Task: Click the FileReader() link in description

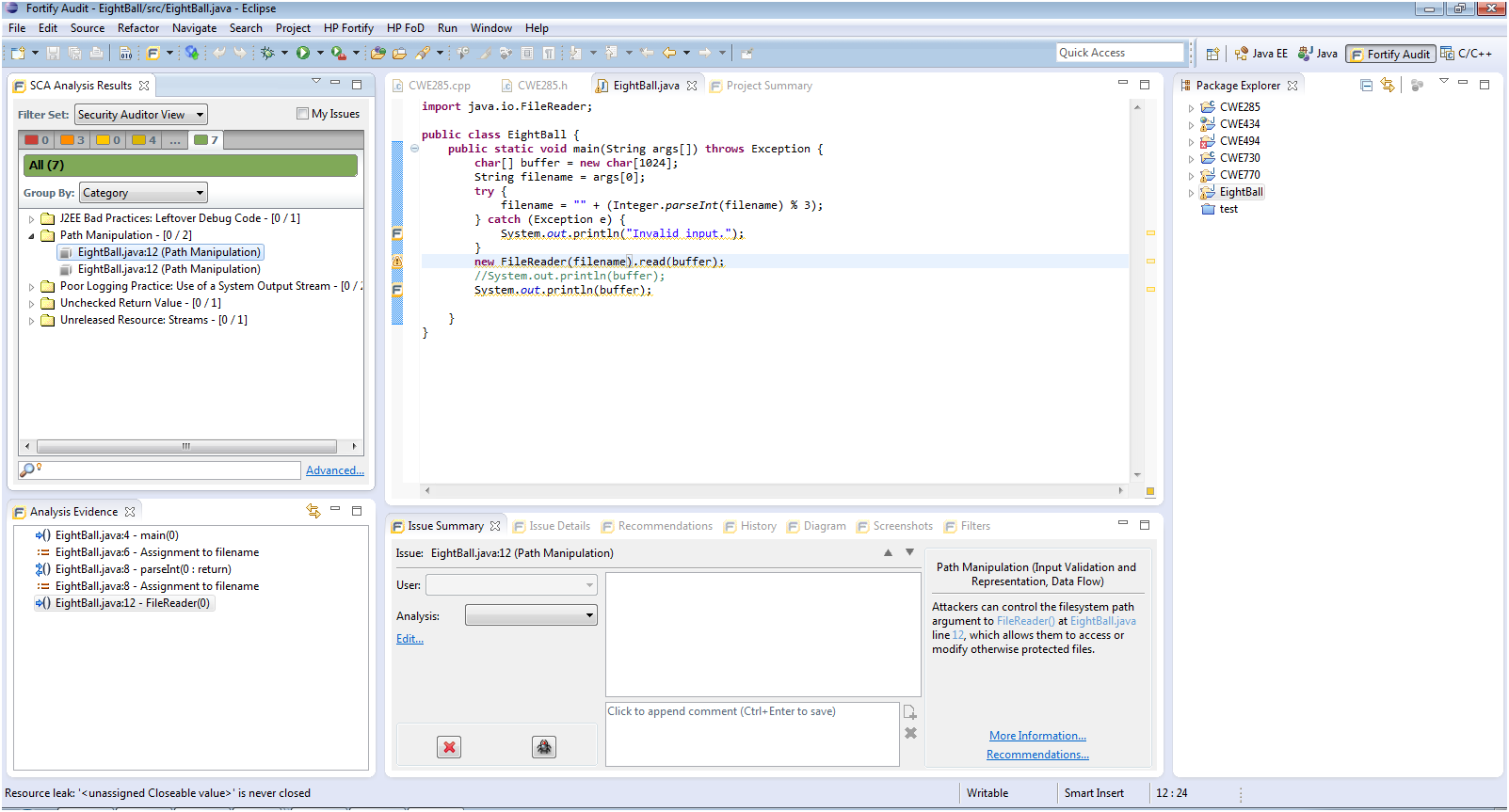Action: click(x=1025, y=621)
